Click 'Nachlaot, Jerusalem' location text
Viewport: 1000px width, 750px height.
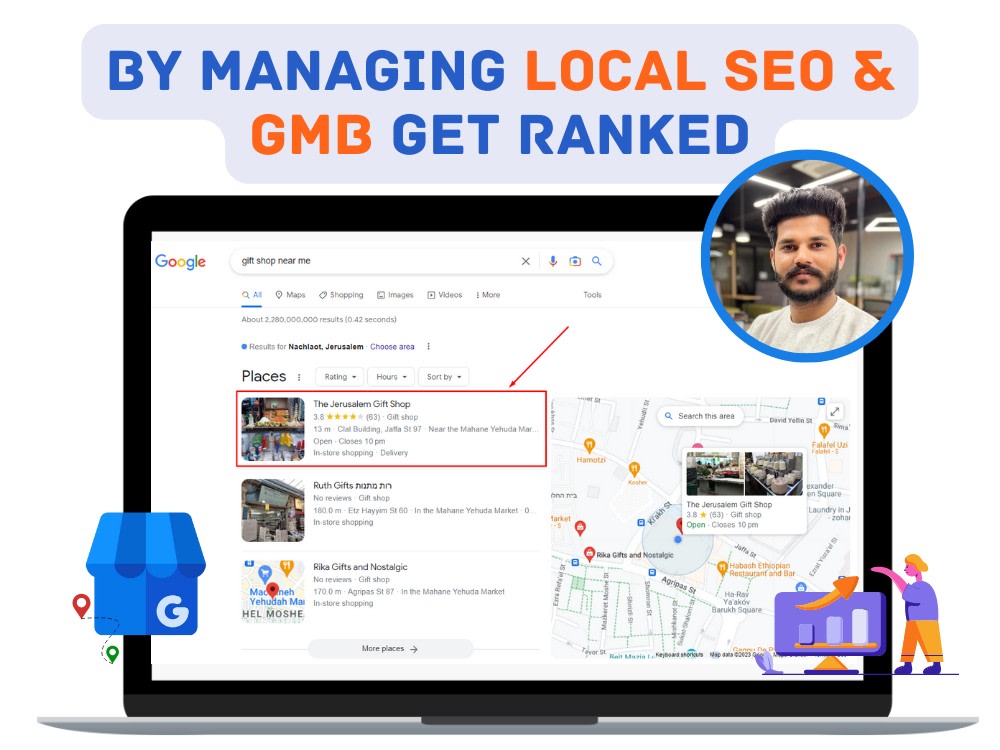tap(326, 347)
